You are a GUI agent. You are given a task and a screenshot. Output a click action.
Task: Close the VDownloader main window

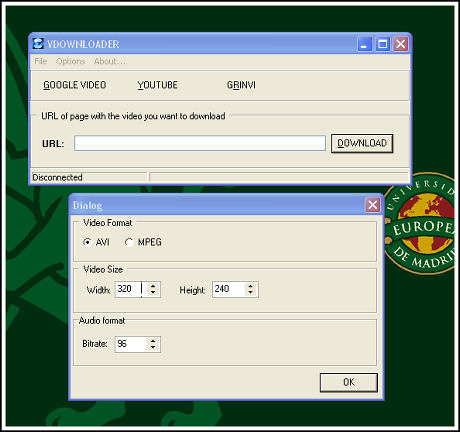tap(401, 44)
